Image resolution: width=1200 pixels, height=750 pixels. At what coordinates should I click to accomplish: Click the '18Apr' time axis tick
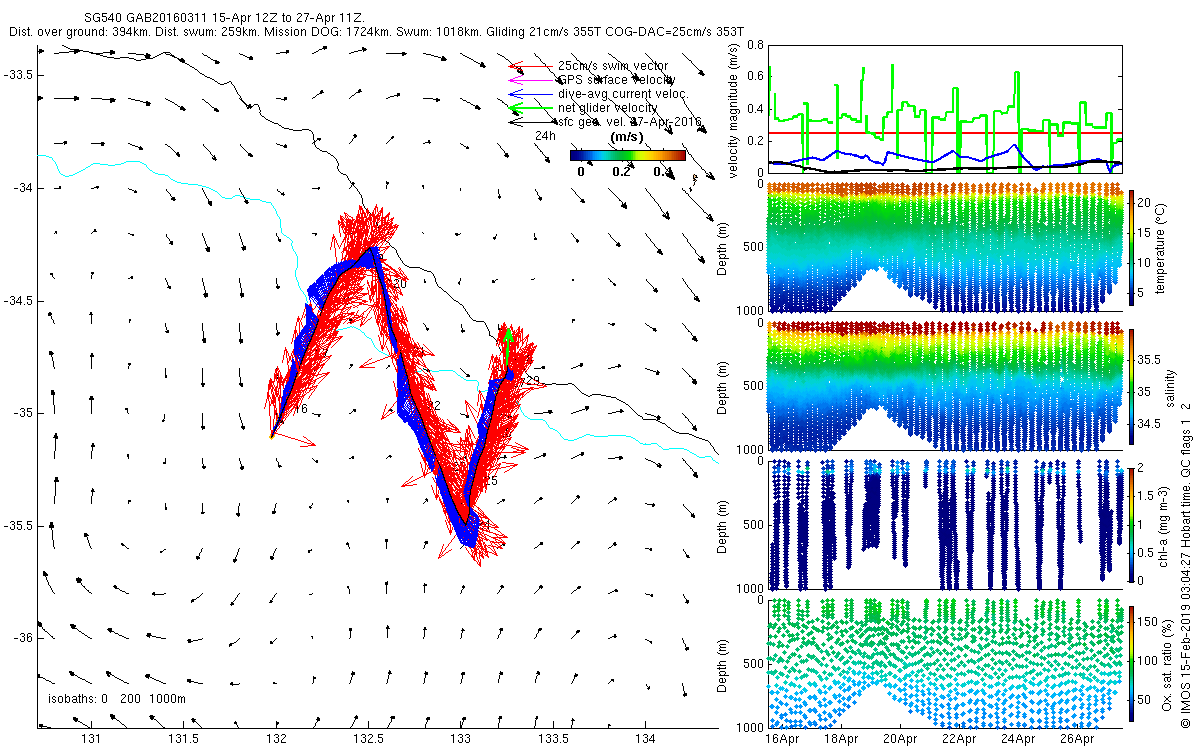pyautogui.click(x=841, y=739)
